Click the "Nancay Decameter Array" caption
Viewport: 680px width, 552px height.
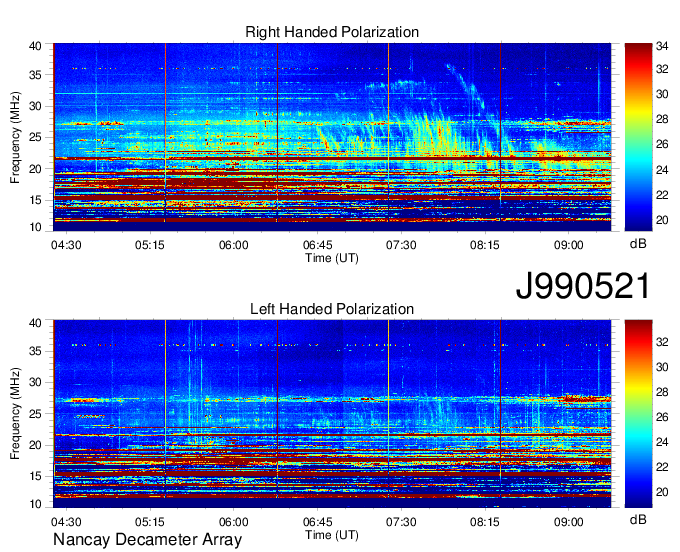click(x=147, y=539)
